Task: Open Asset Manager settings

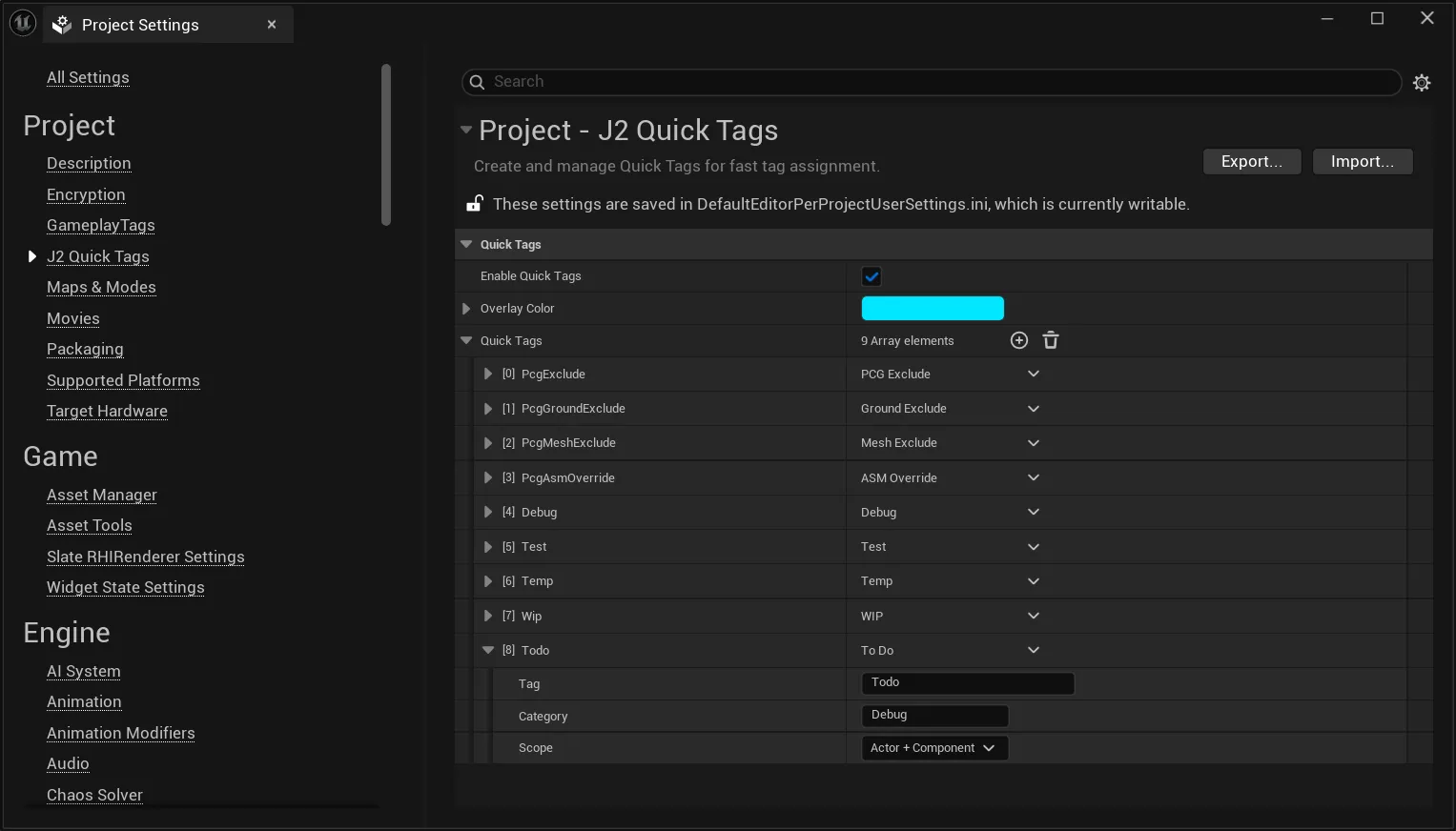Action: (102, 495)
